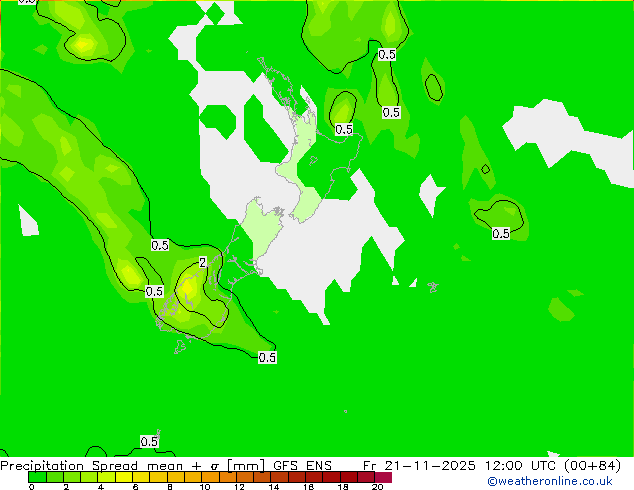Click the contour label '2' over South Island
Screen dimensions: 634x490
pyautogui.click(x=203, y=262)
